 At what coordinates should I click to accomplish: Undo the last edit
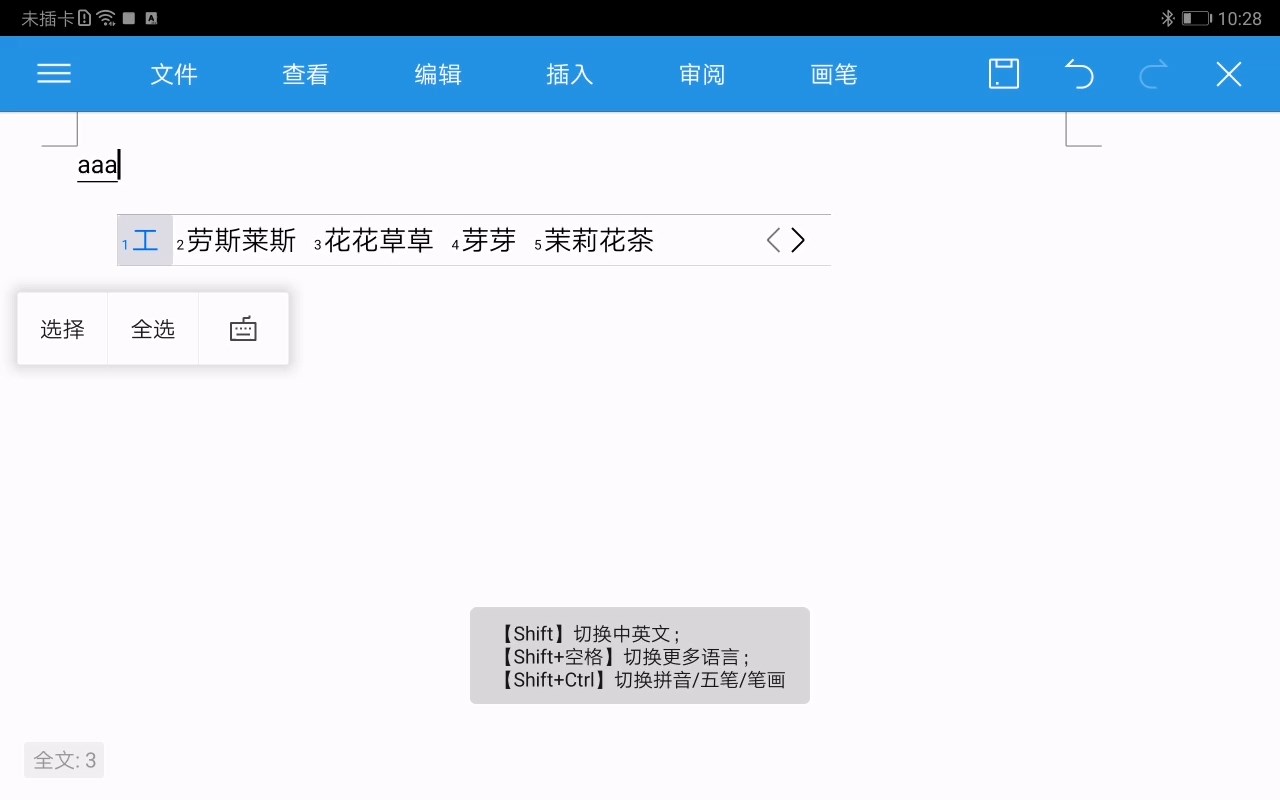[x=1079, y=74]
